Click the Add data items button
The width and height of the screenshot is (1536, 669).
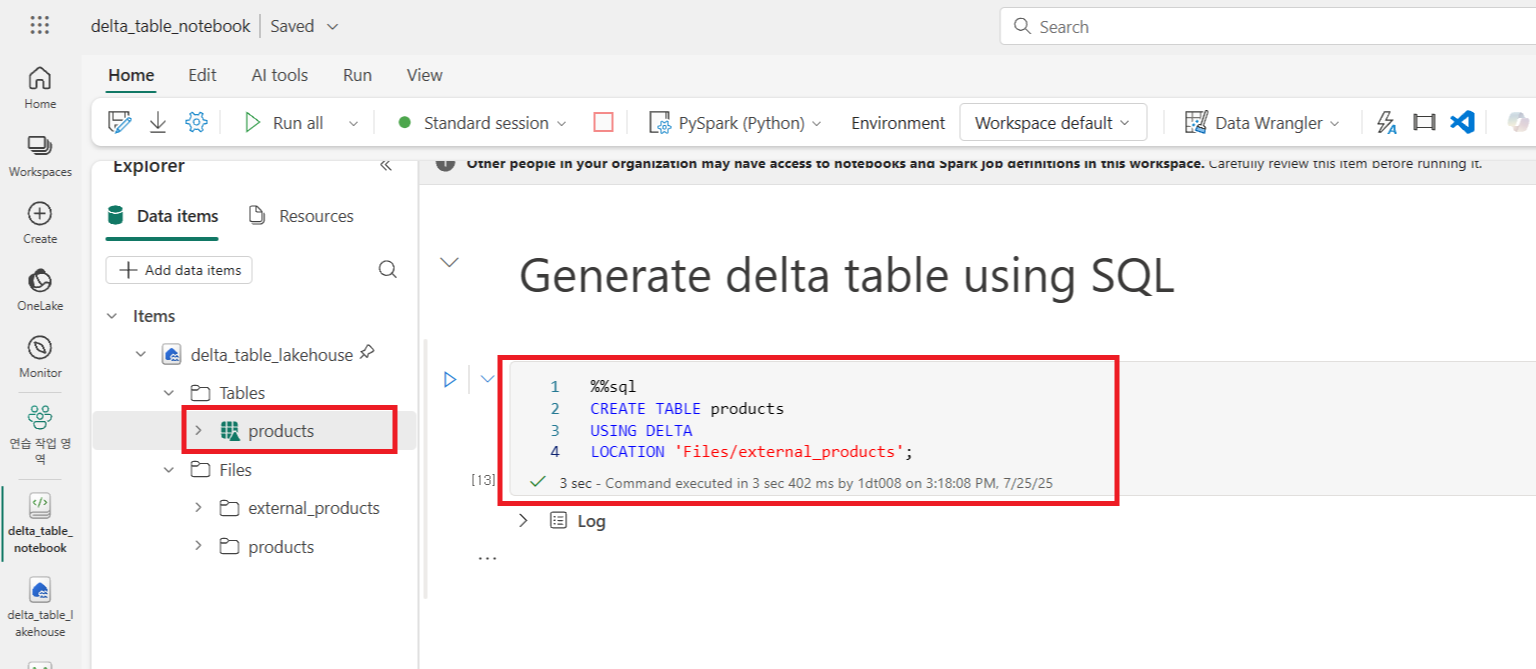point(180,270)
